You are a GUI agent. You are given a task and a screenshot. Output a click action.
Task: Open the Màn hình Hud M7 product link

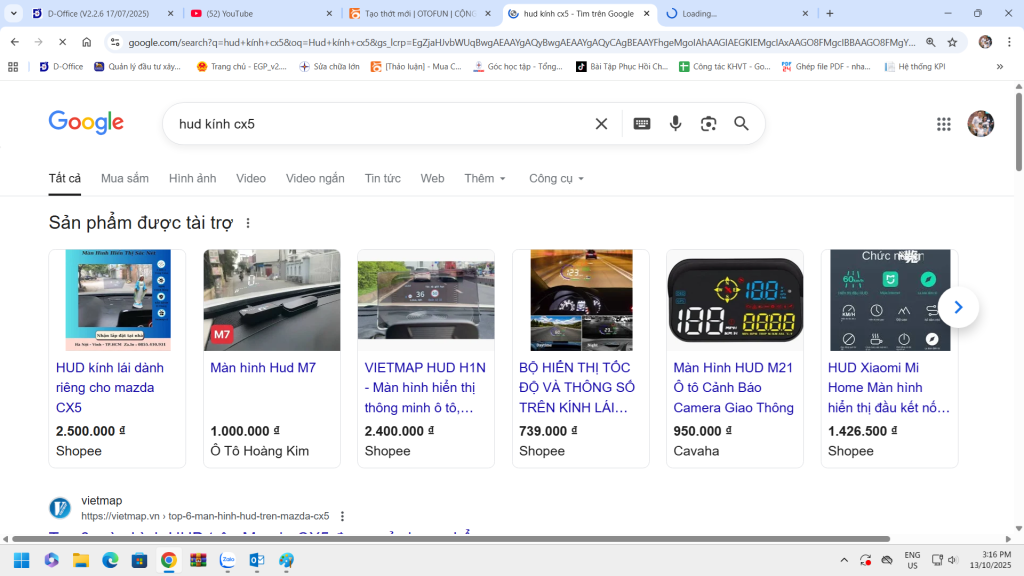[263, 368]
